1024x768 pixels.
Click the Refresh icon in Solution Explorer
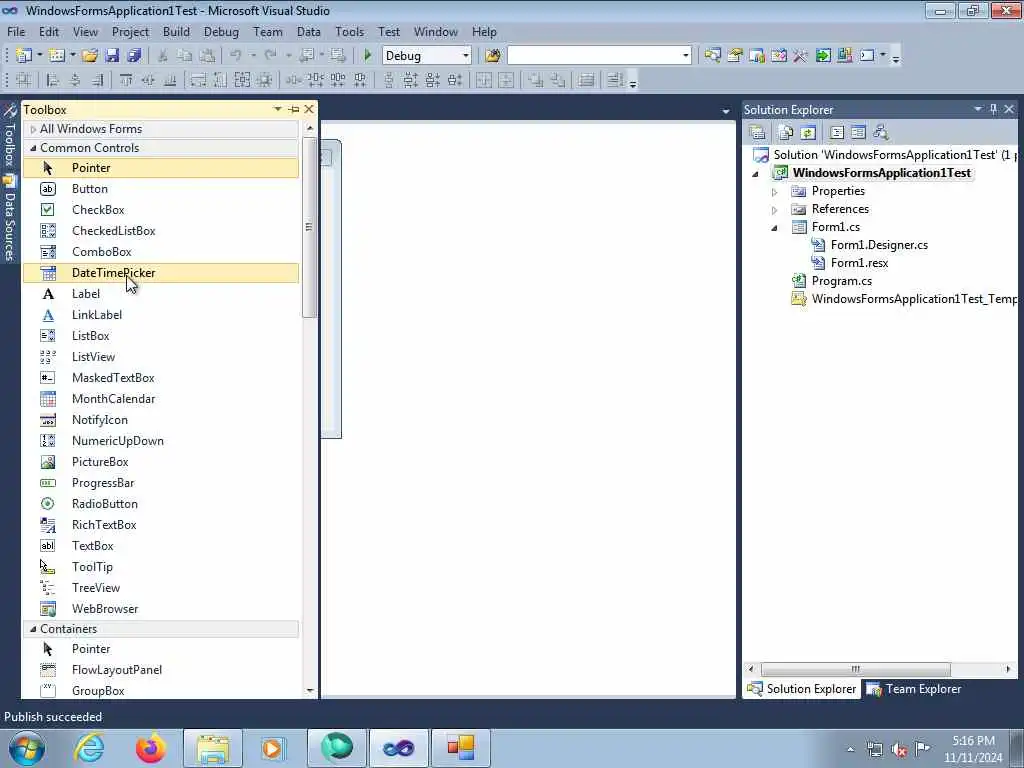[808, 133]
